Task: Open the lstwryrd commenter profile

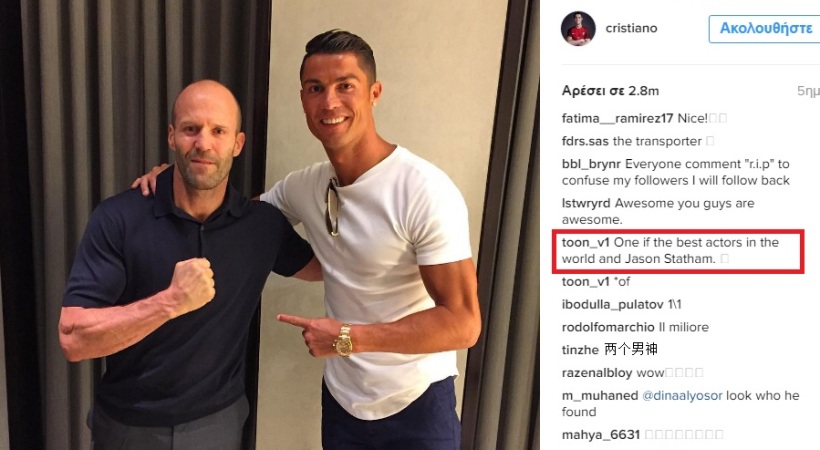Action: pos(586,203)
